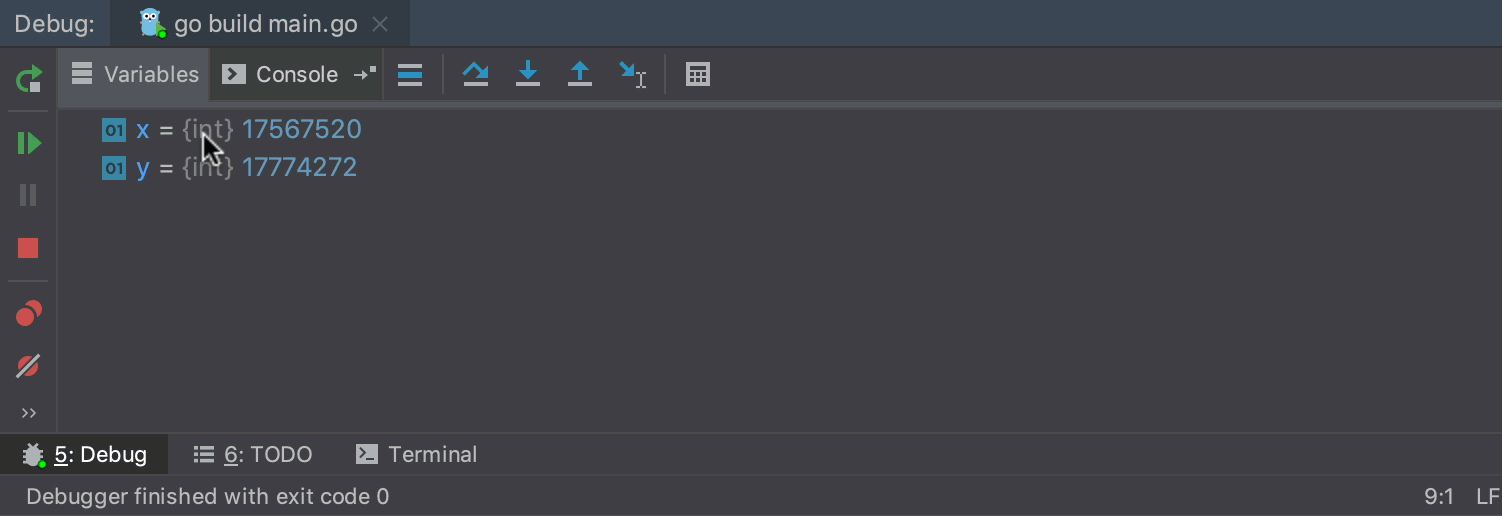This screenshot has height=516, width=1502.
Task: Click the Step Into button
Action: pos(528,75)
